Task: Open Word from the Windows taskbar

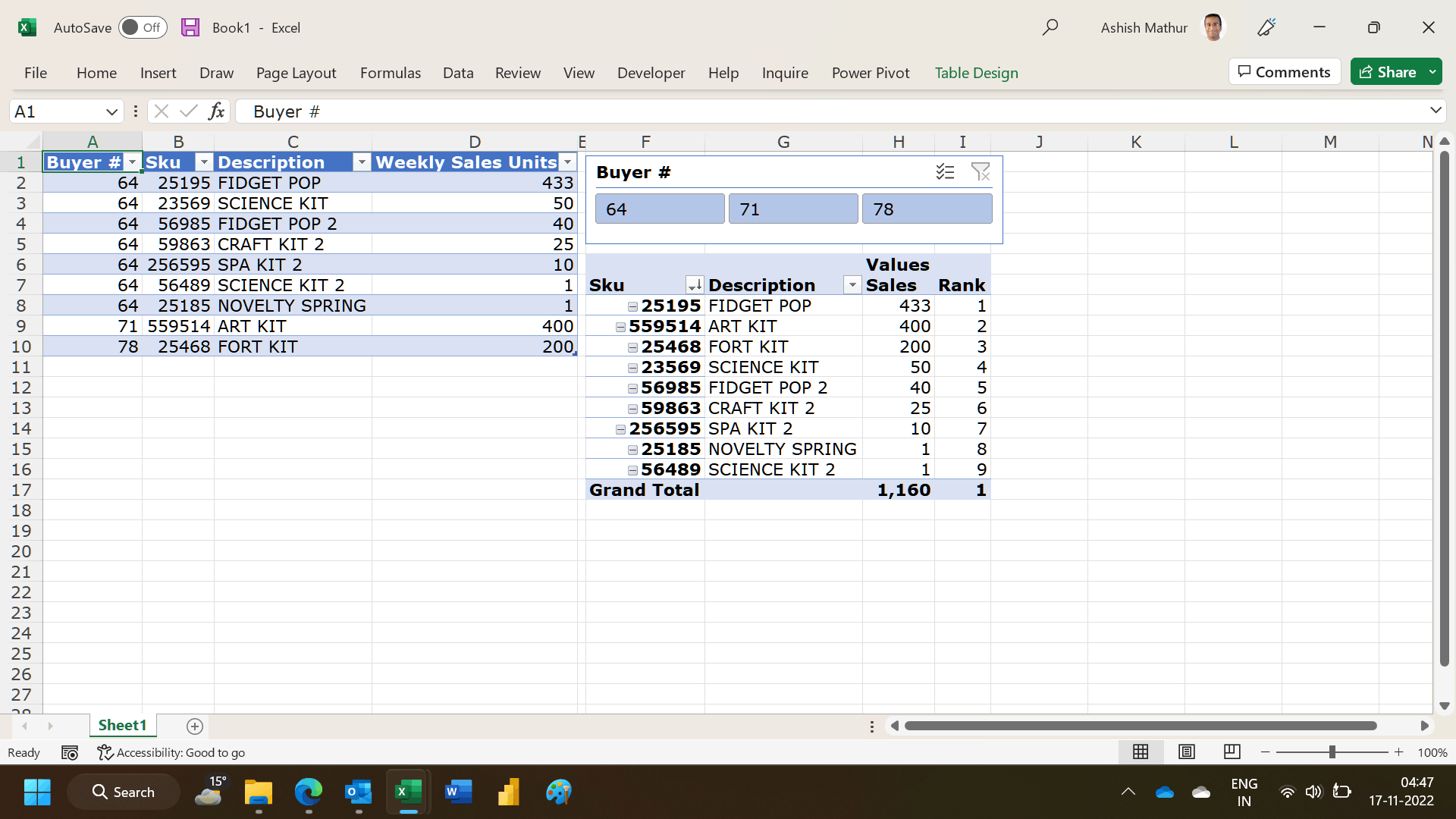Action: 459,792
